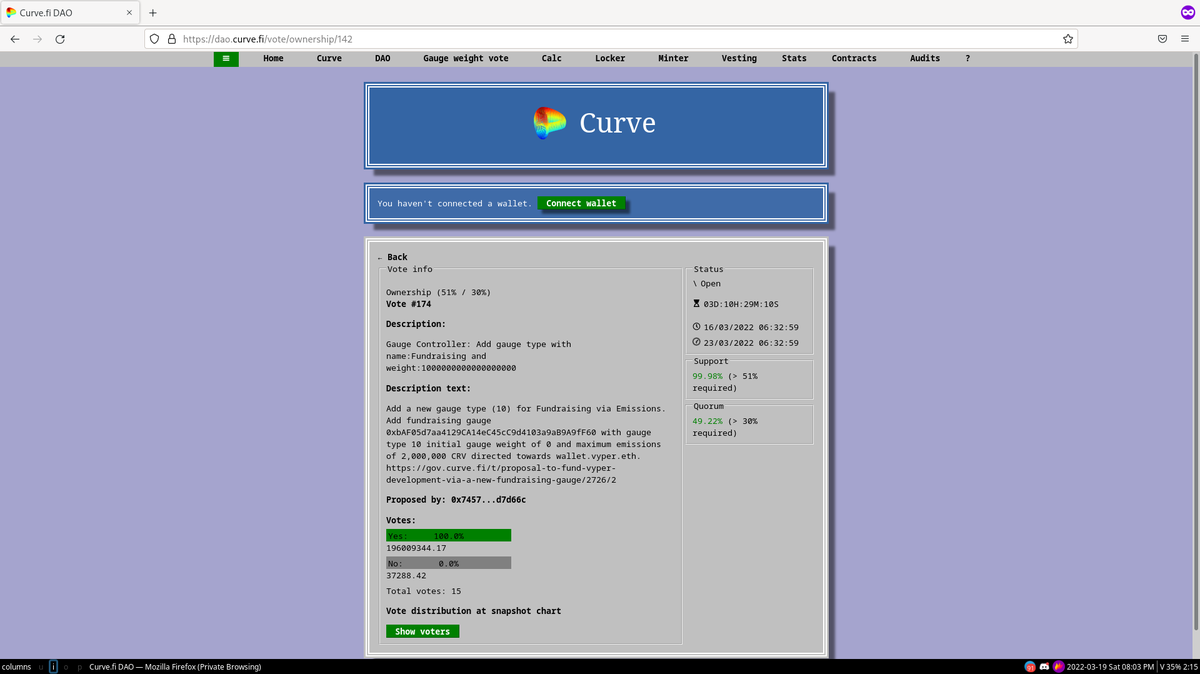Click 'Total votes: 15' text
The width and height of the screenshot is (1200, 674).
pyautogui.click(x=423, y=591)
